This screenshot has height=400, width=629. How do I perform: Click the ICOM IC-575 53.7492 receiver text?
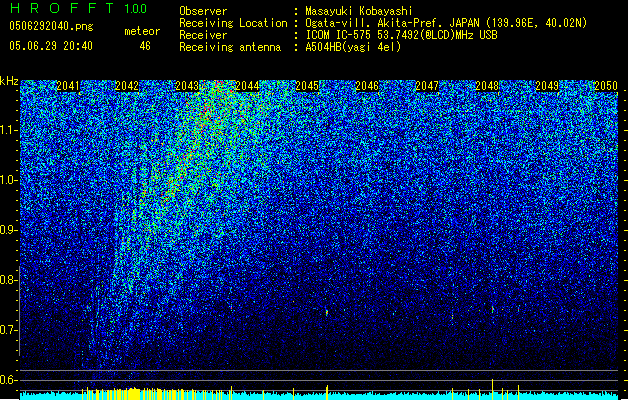click(x=401, y=35)
